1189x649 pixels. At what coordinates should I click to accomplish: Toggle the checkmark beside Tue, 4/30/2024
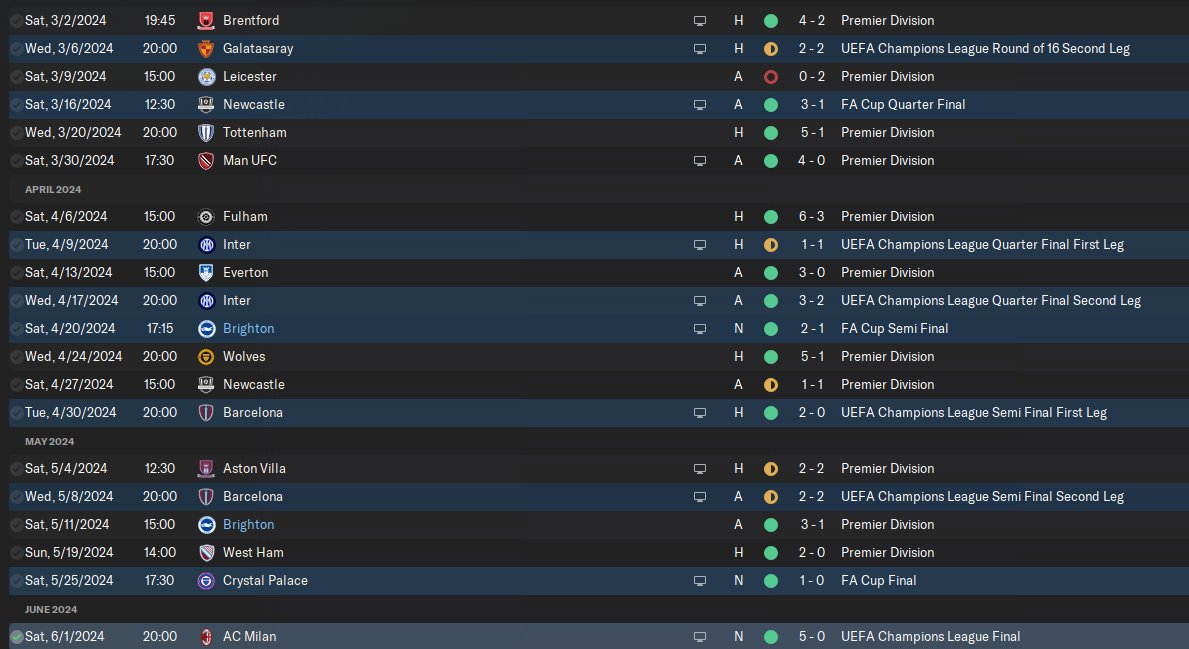coord(16,412)
